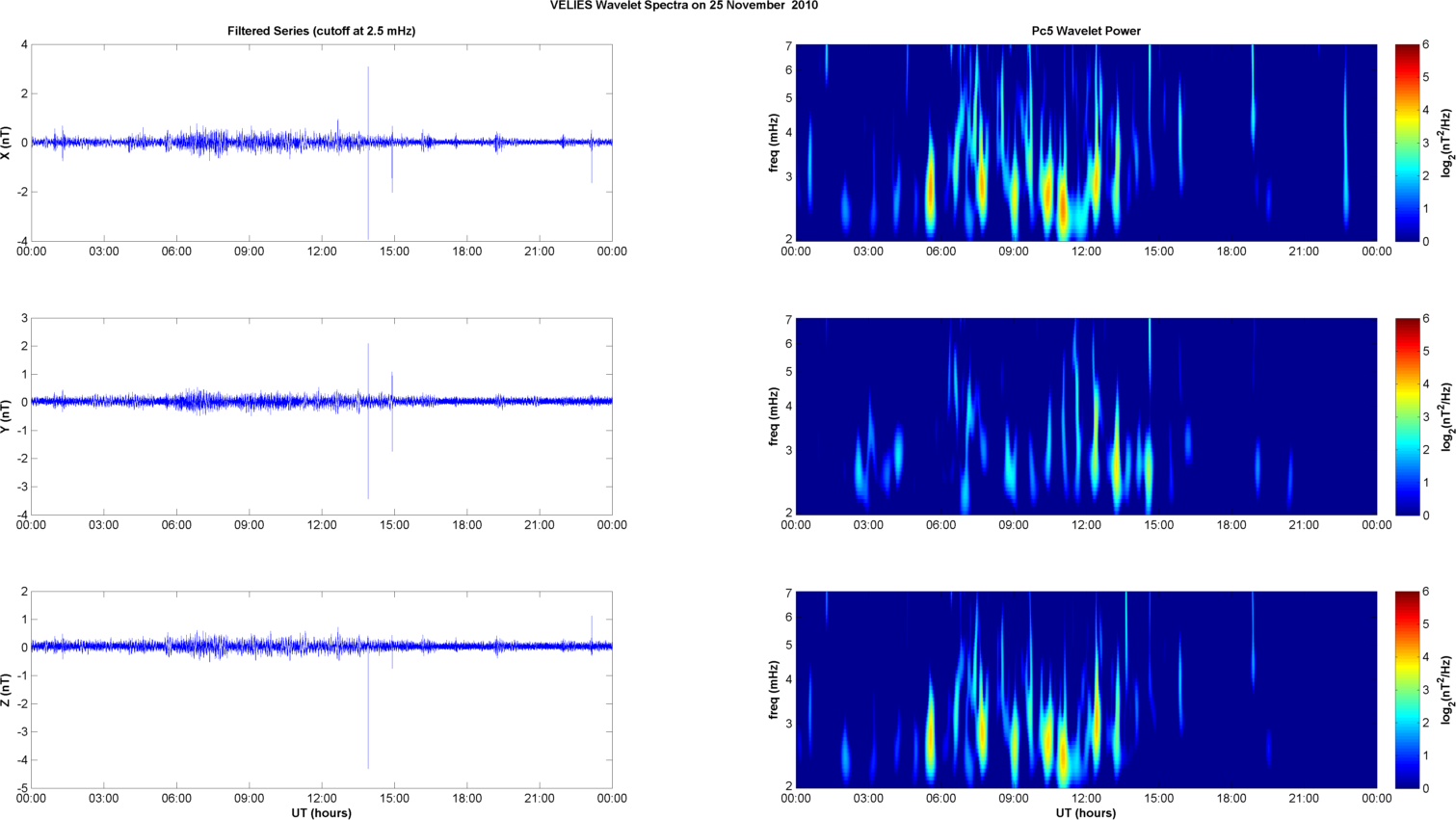Click the red power peak in the top wavelet plot
Image resolution: width=1456 pixels, height=820 pixels.
(x=1062, y=210)
